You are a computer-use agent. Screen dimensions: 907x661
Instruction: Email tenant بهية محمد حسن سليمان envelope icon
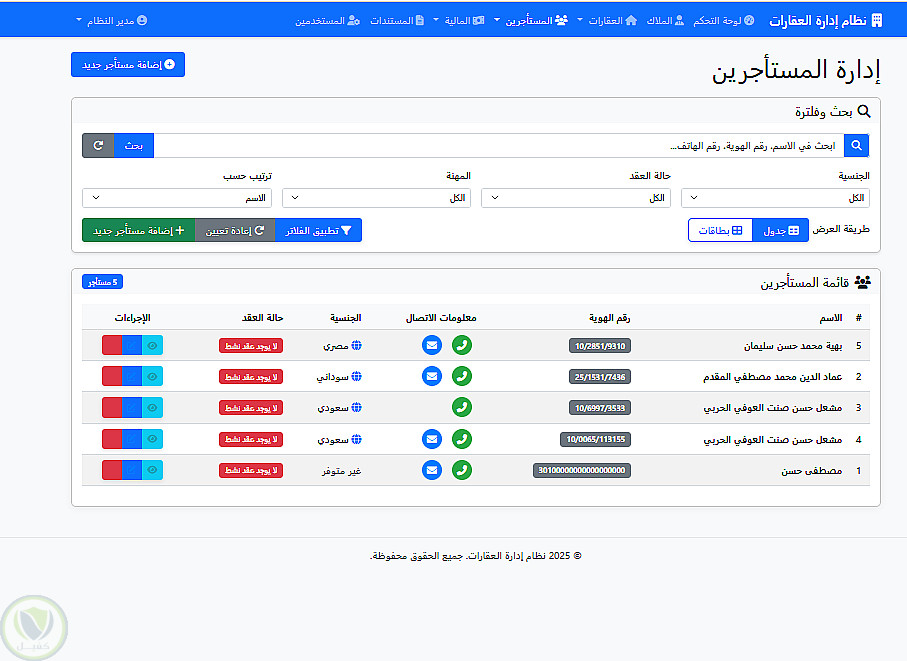[432, 345]
